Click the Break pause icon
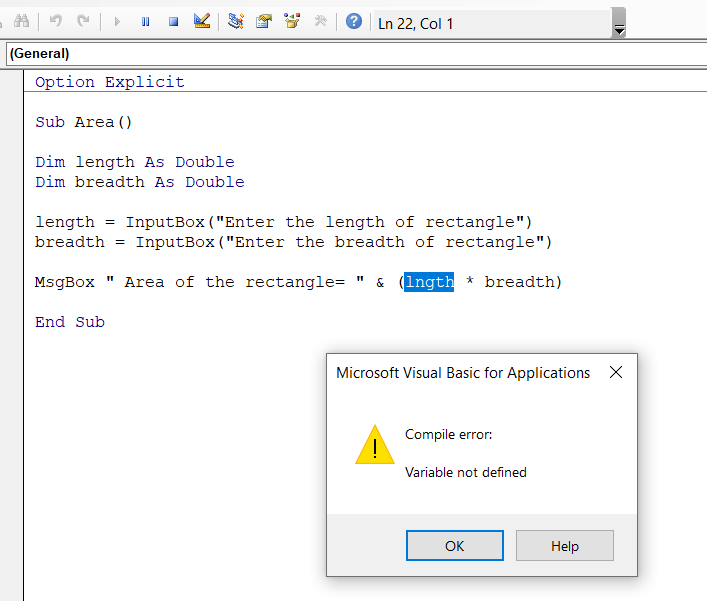The width and height of the screenshot is (707, 601). 146,21
